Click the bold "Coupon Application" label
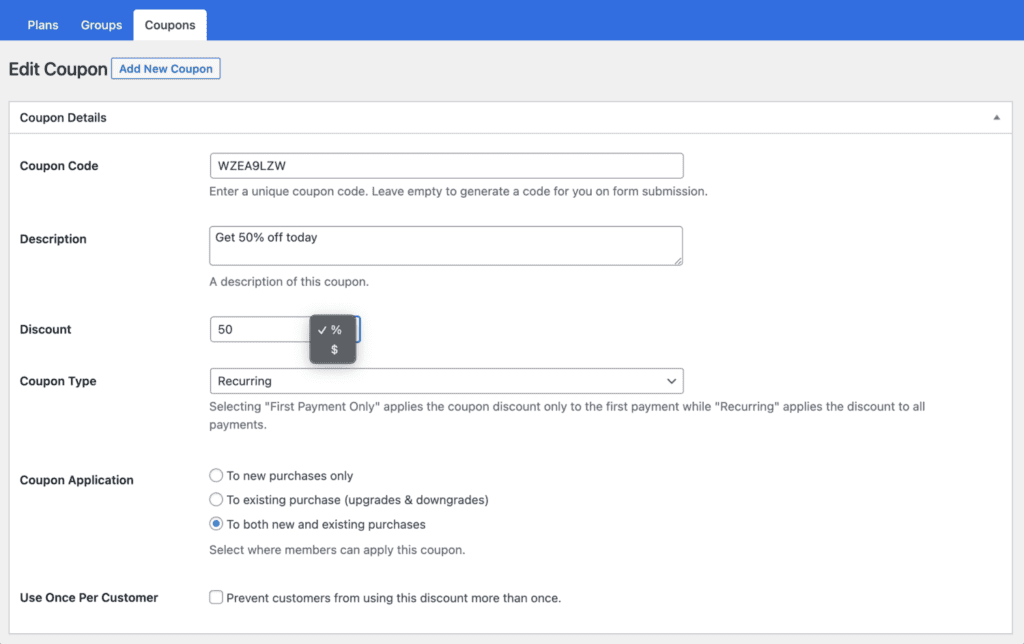 [x=76, y=480]
